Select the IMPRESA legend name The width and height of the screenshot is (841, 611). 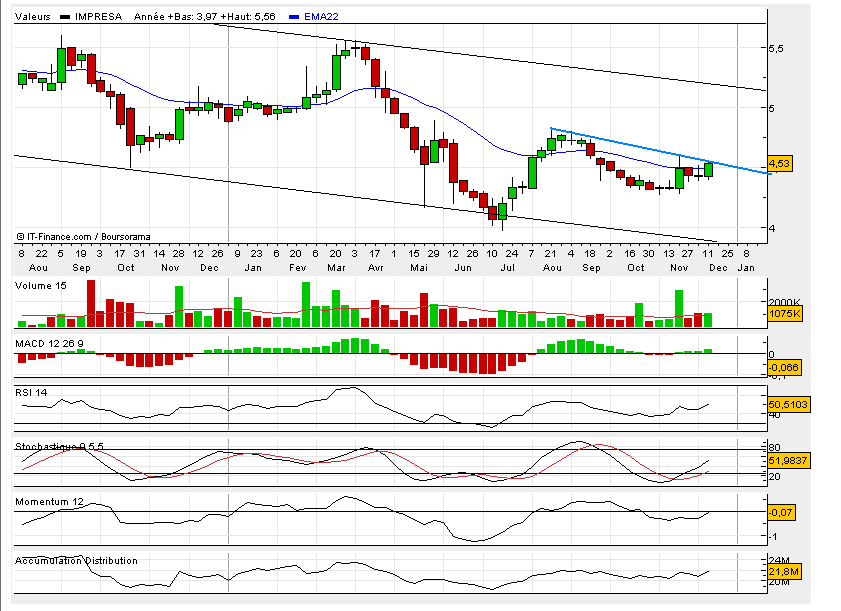click(x=98, y=17)
